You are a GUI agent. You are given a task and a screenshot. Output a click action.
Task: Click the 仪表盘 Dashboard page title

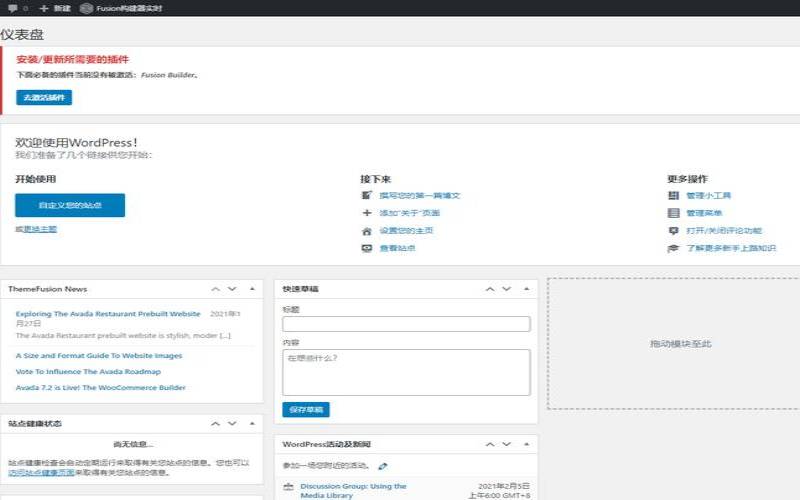pyautogui.click(x=22, y=35)
